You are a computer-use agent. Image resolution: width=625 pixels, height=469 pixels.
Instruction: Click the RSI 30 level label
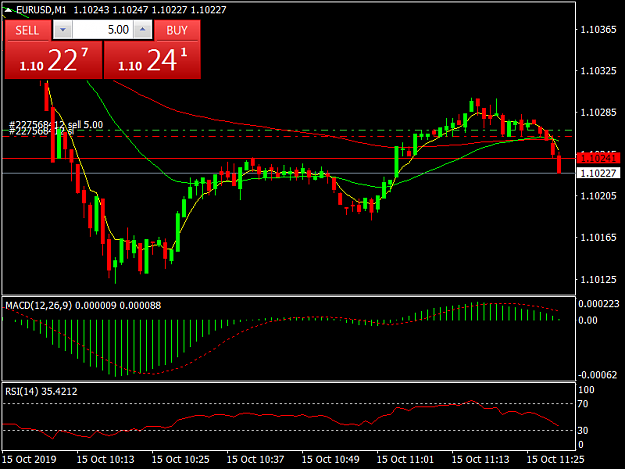click(x=583, y=431)
